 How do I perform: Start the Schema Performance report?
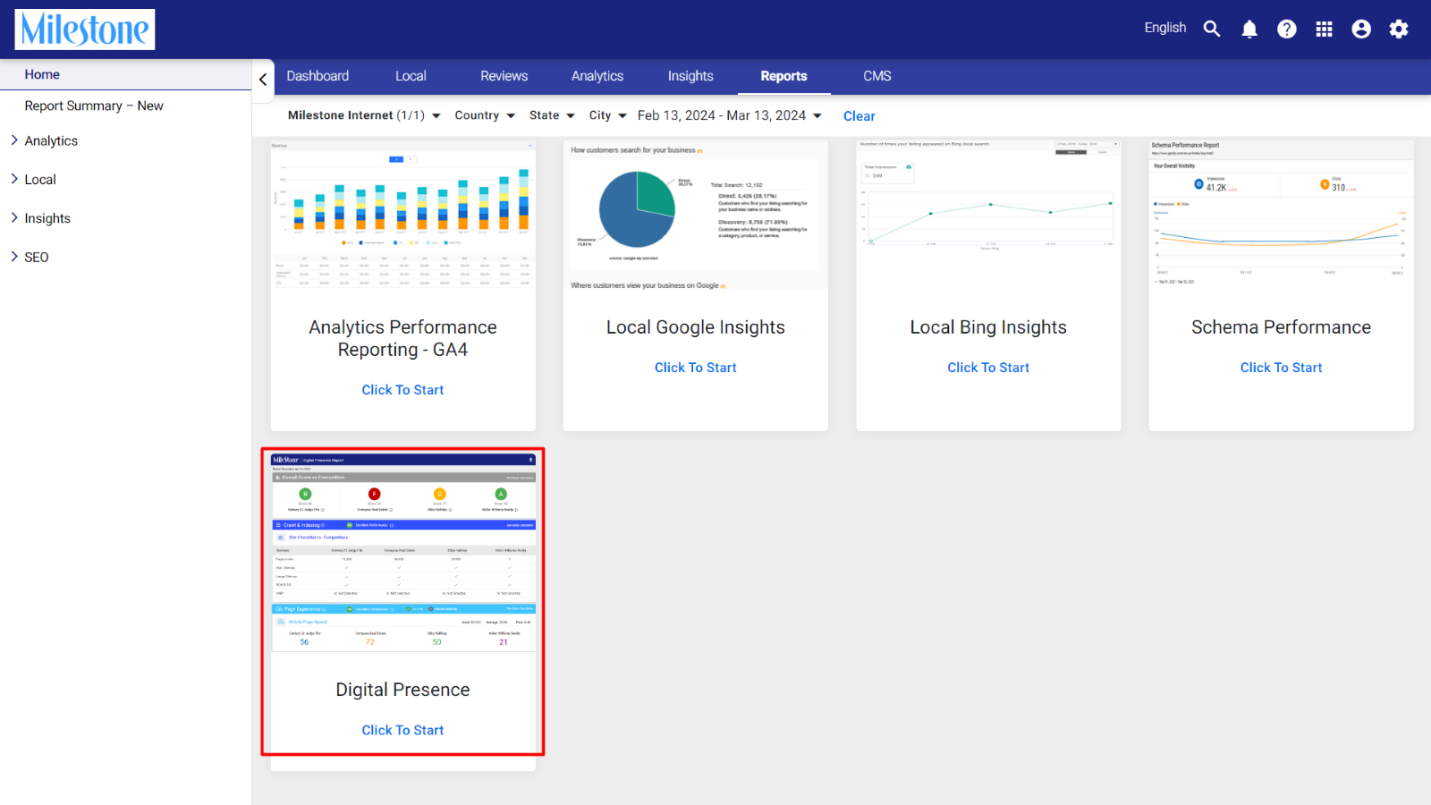click(1281, 368)
